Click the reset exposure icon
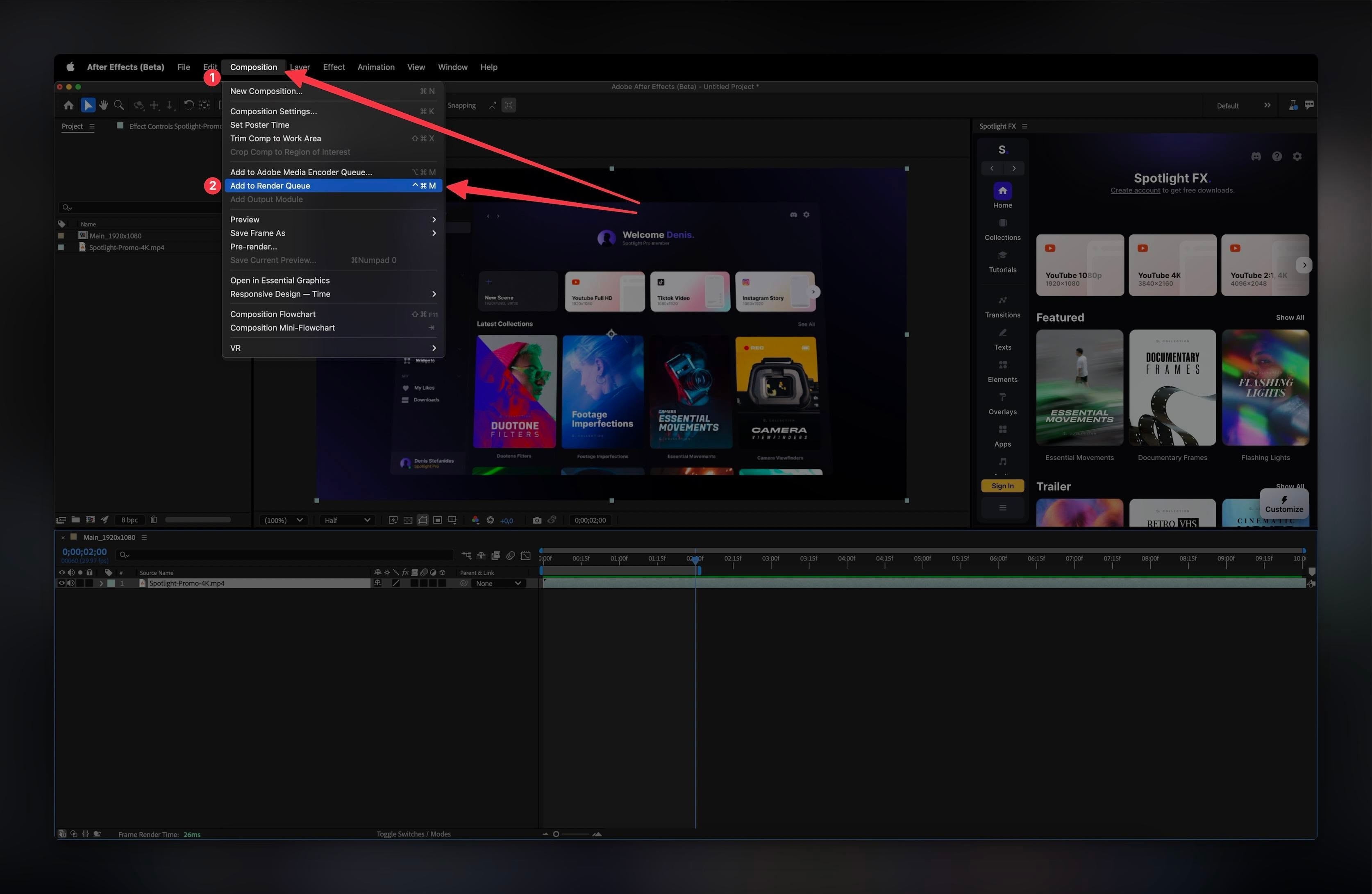Screen dimensions: 1372x894 (490, 520)
